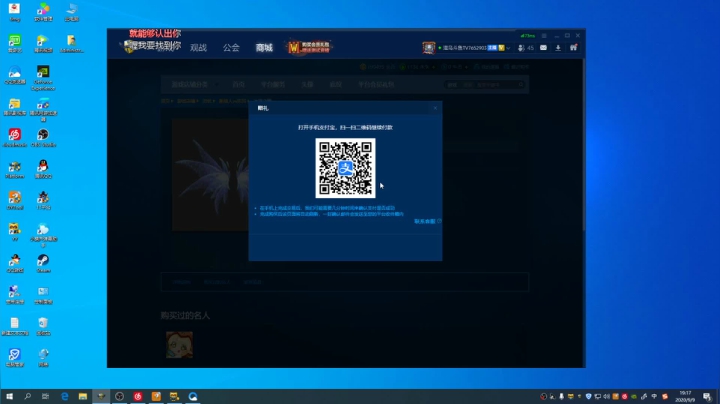Select the 商城 store tab
The height and width of the screenshot is (404, 720).
pos(264,48)
